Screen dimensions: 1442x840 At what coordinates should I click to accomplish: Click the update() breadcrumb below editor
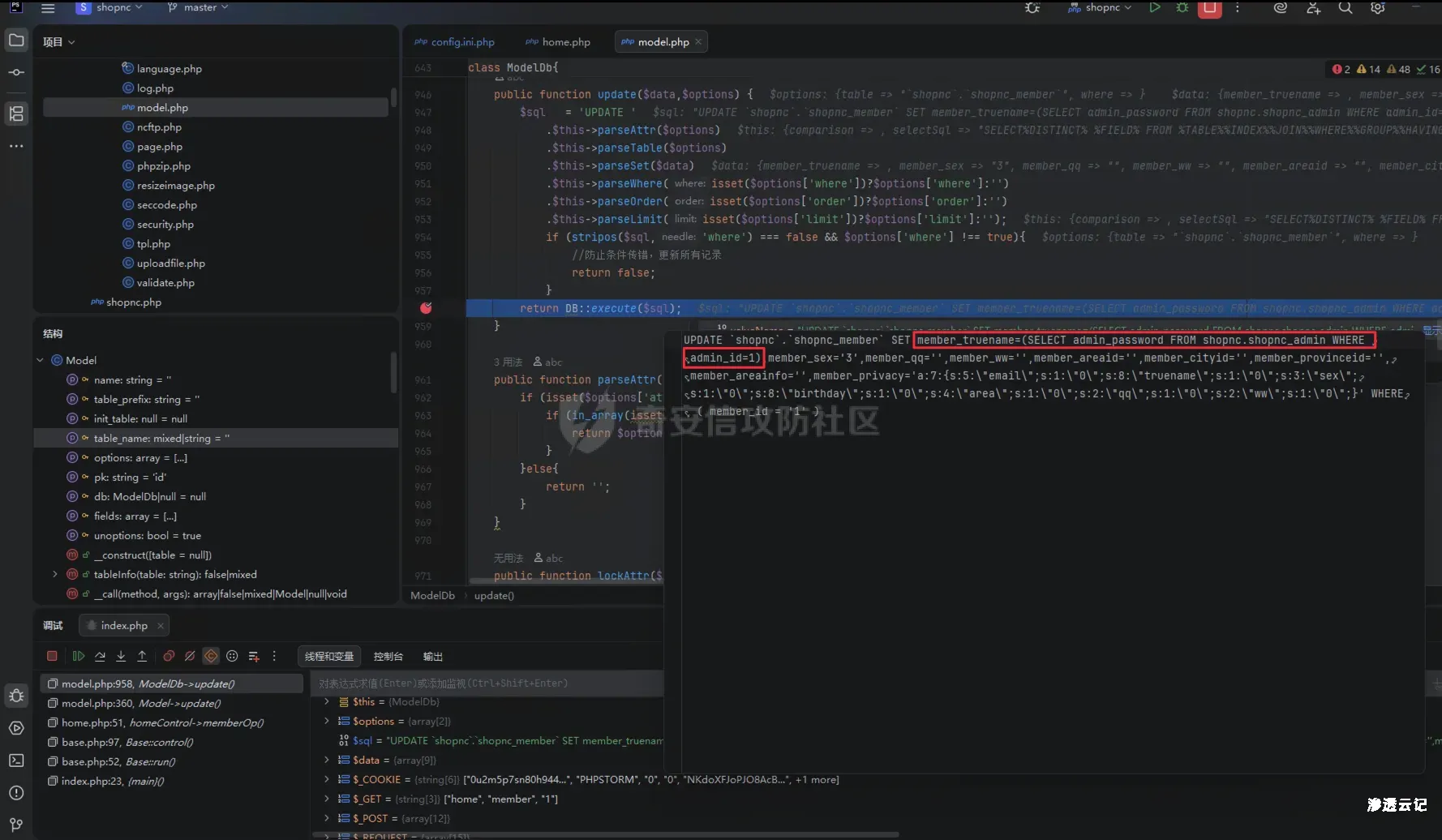tap(494, 595)
